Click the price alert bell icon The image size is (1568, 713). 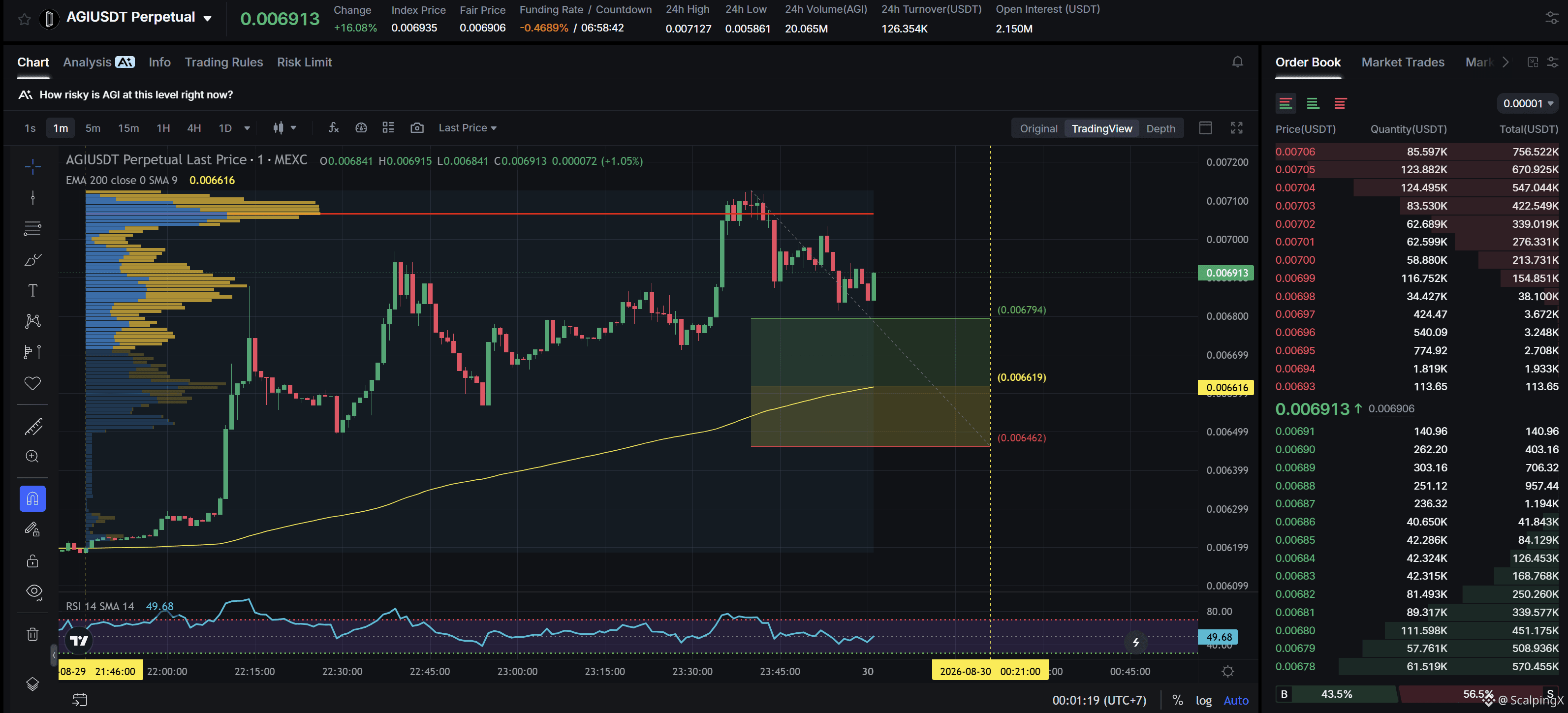coord(1237,62)
